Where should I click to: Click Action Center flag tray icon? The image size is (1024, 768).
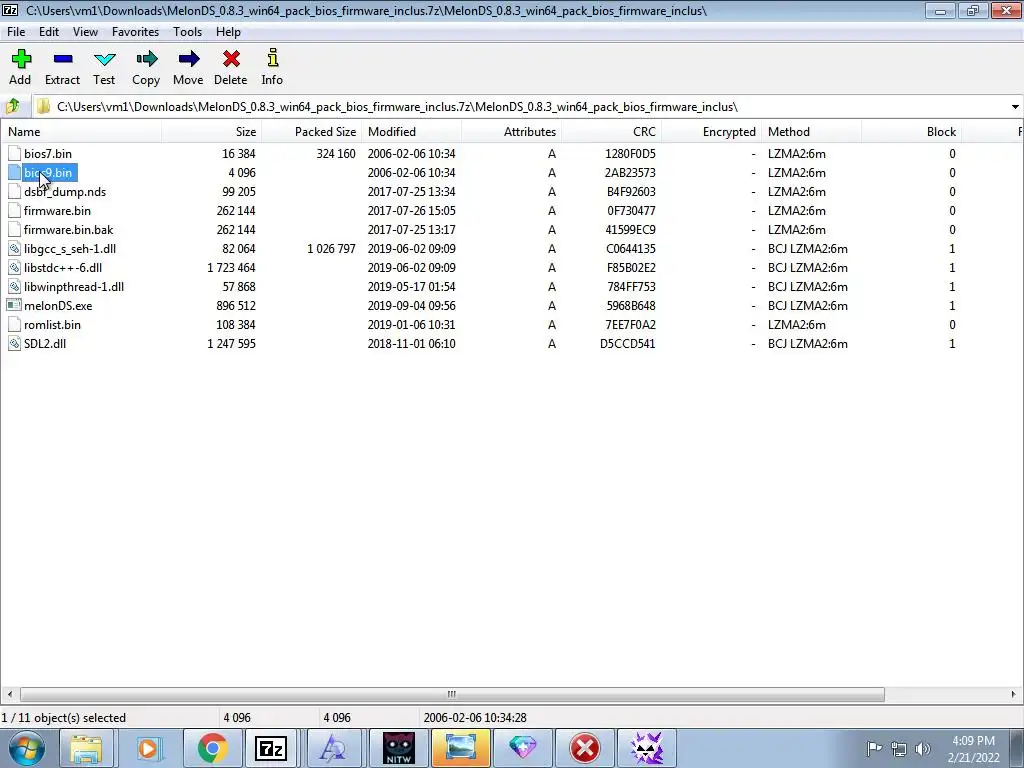coord(874,748)
